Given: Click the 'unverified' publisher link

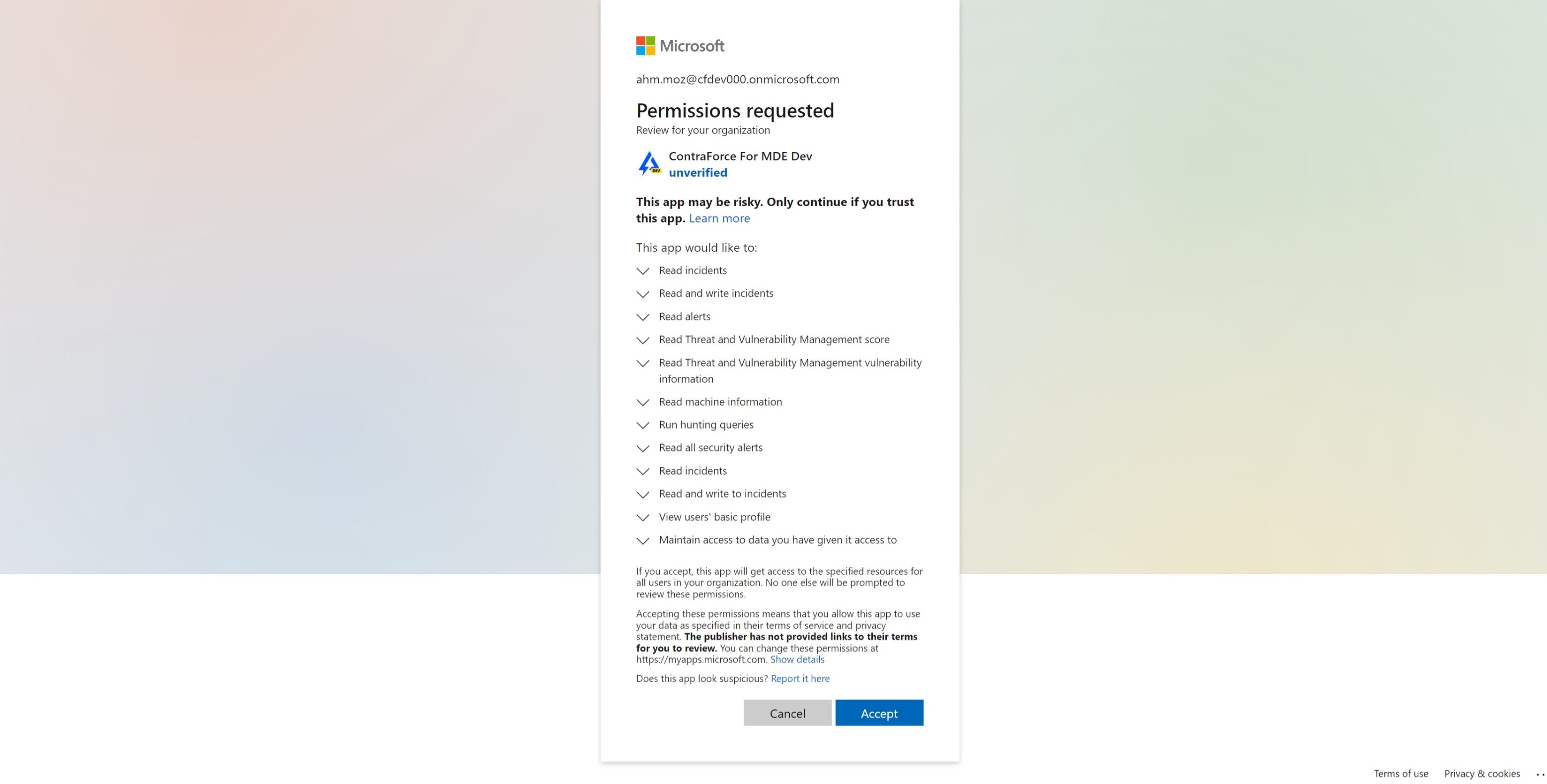Looking at the screenshot, I should tap(697, 173).
